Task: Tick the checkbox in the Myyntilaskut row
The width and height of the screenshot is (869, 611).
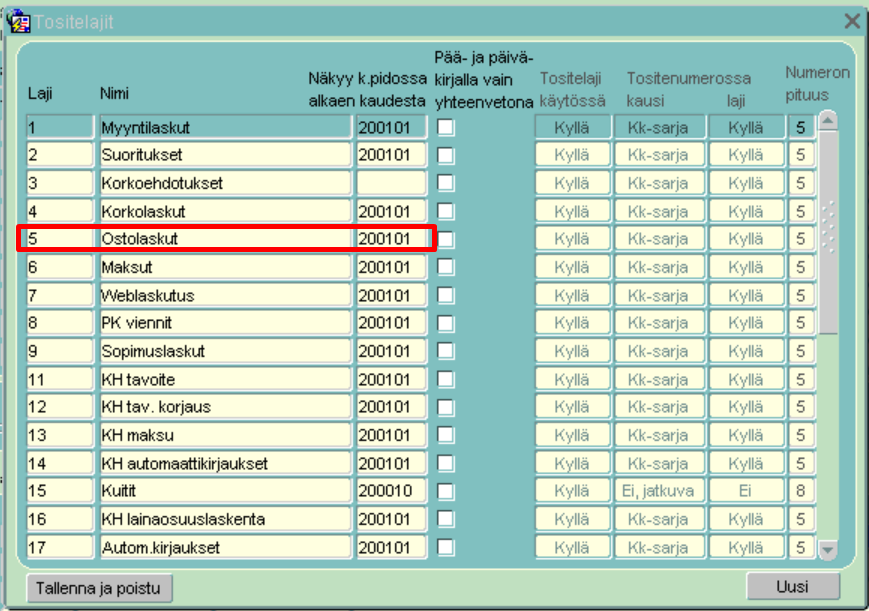Action: pyautogui.click(x=446, y=128)
